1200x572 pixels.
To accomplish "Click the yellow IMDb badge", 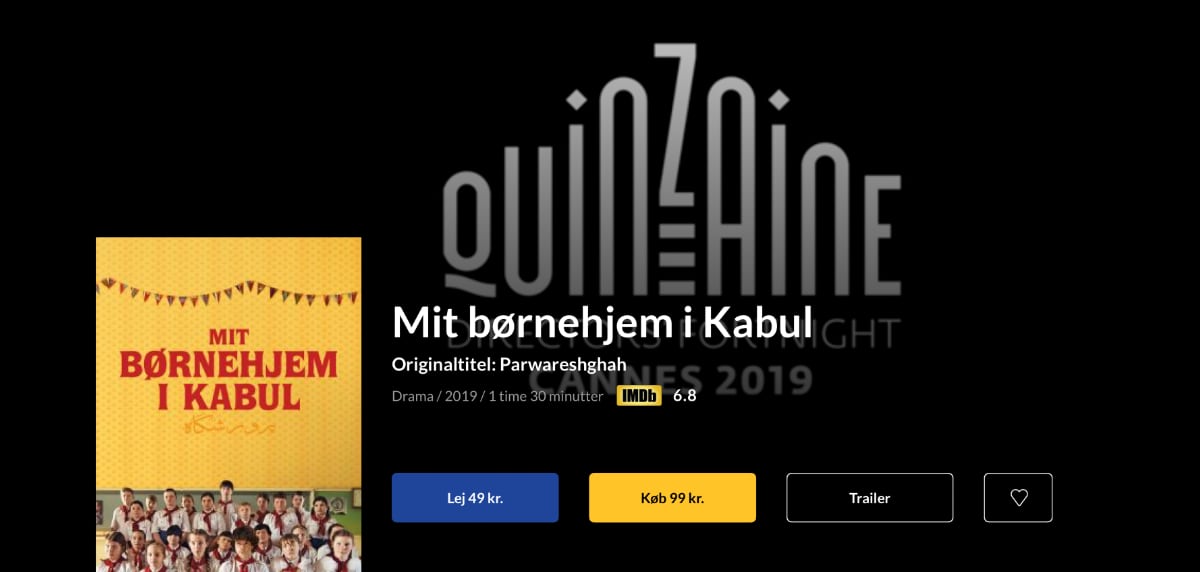I will pos(639,396).
